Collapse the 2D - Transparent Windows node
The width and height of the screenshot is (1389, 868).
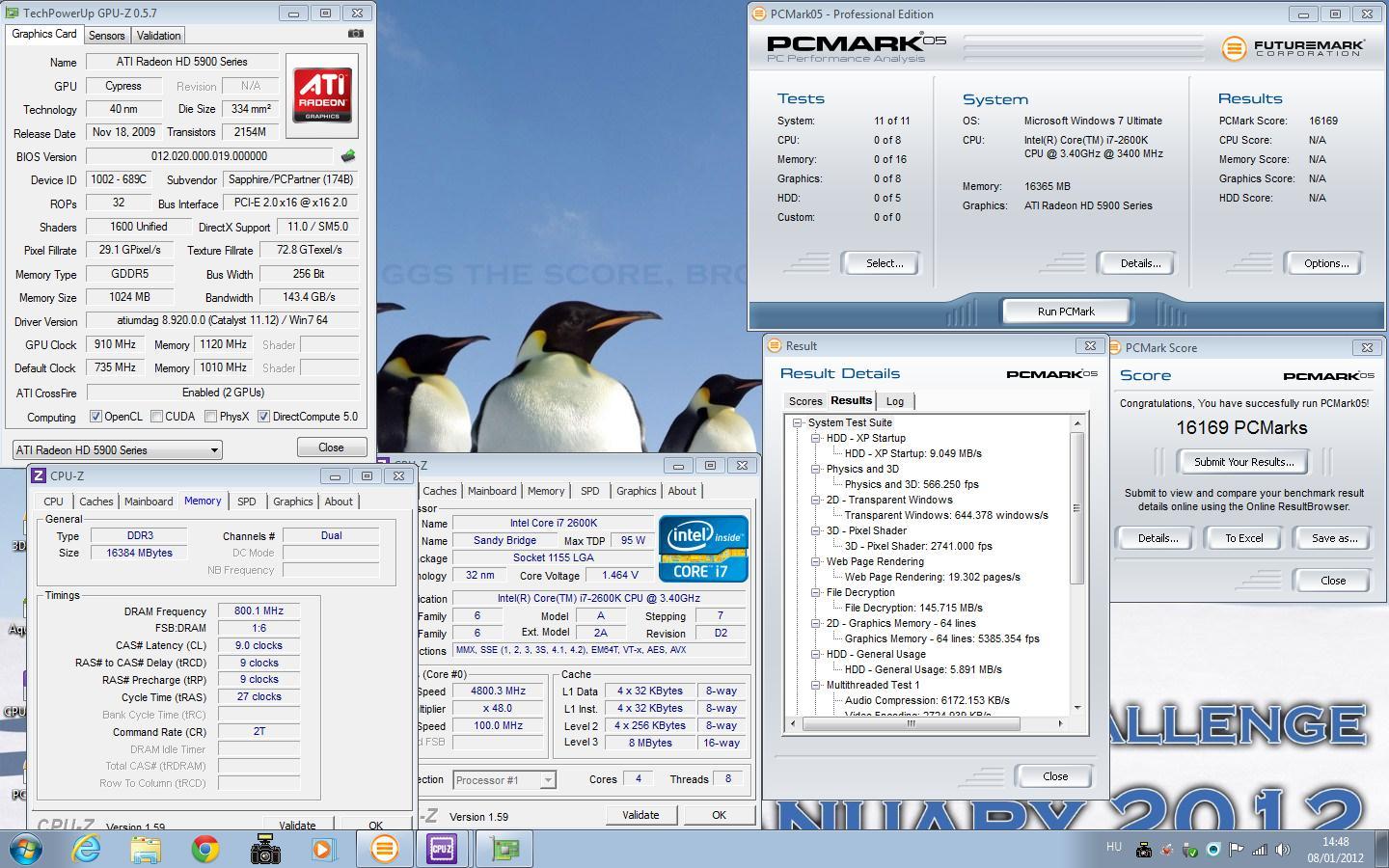pyautogui.click(x=816, y=500)
